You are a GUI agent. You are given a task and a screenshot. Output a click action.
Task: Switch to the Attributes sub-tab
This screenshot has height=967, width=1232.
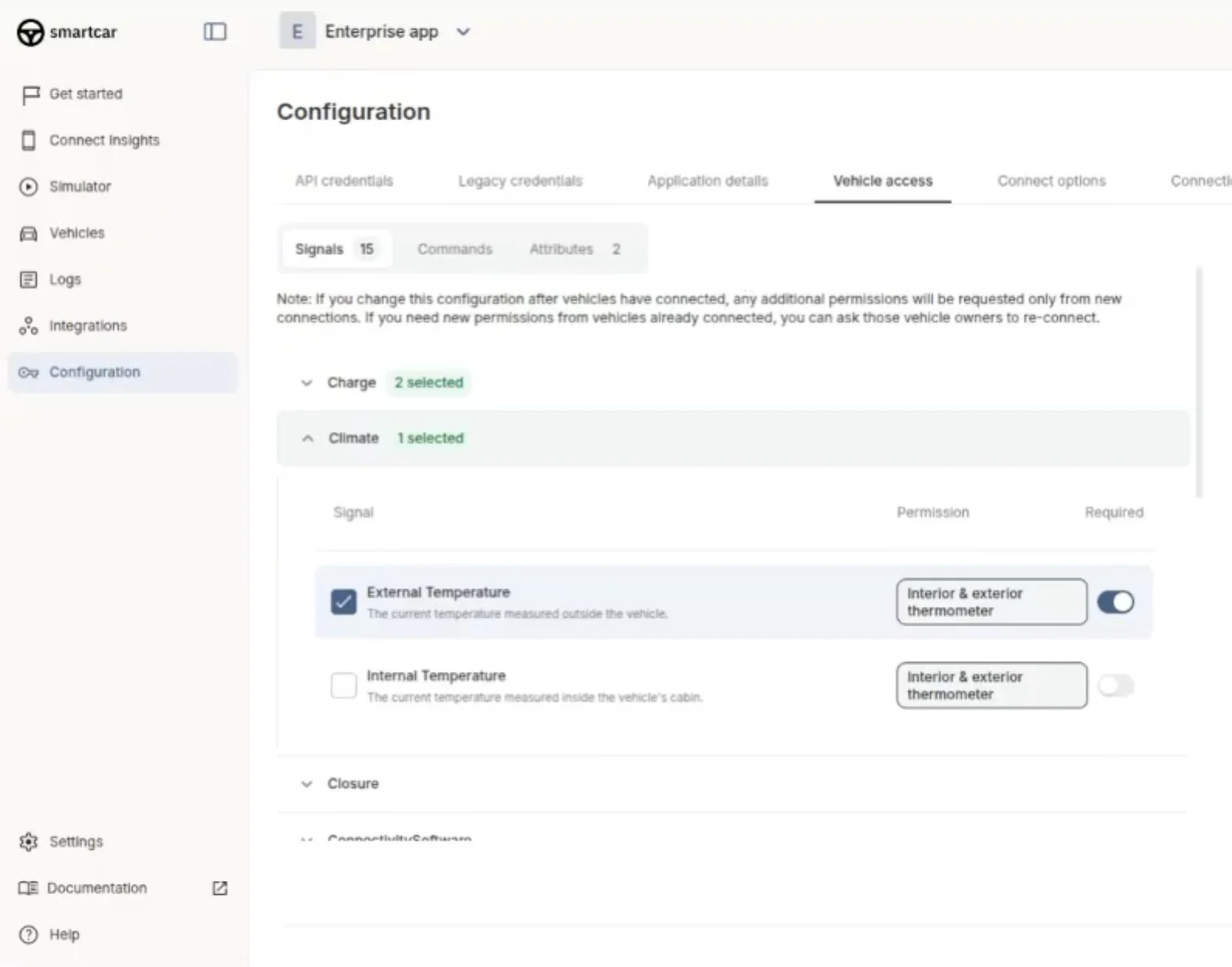[574, 249]
